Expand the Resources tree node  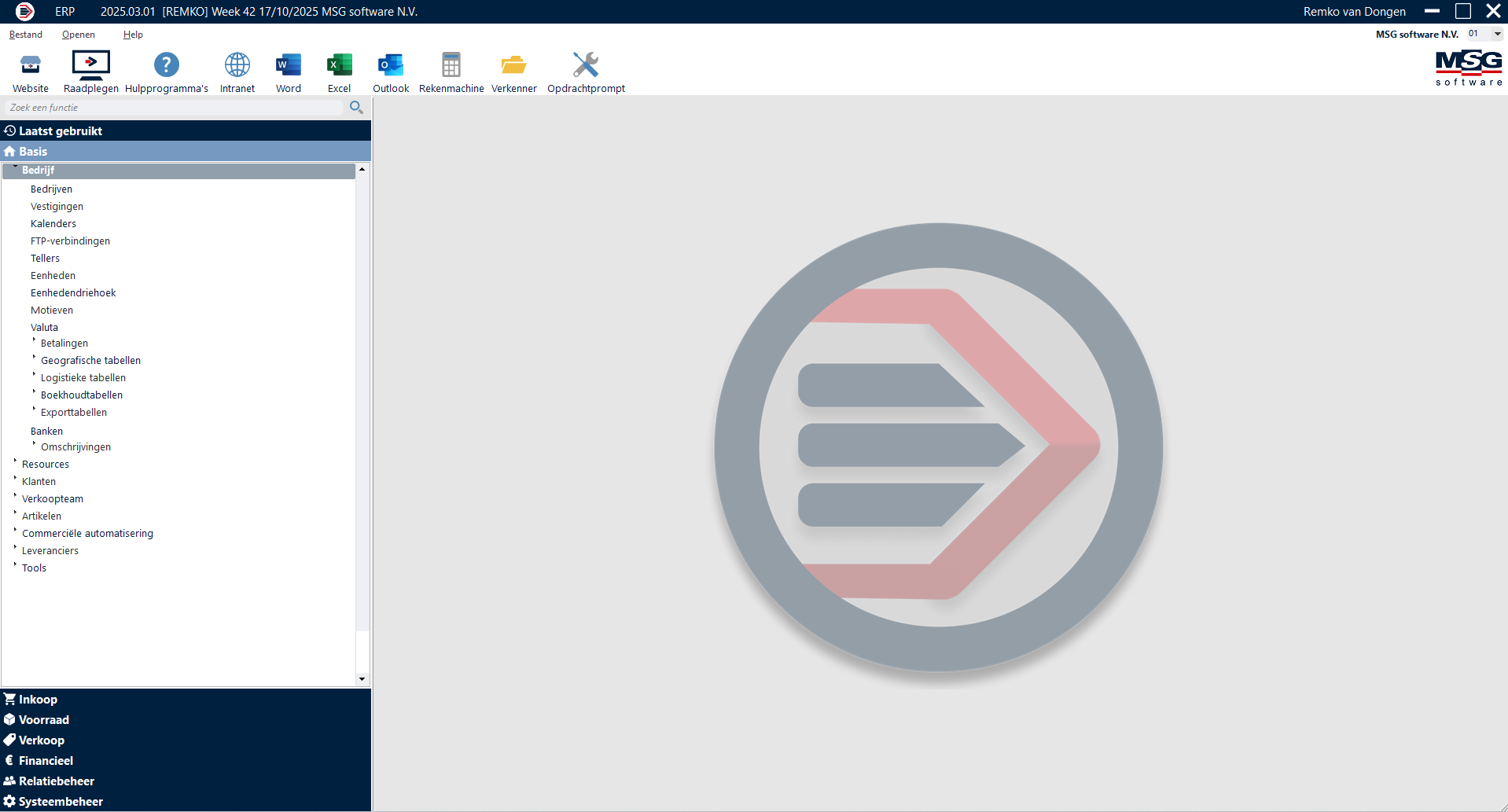(16, 462)
